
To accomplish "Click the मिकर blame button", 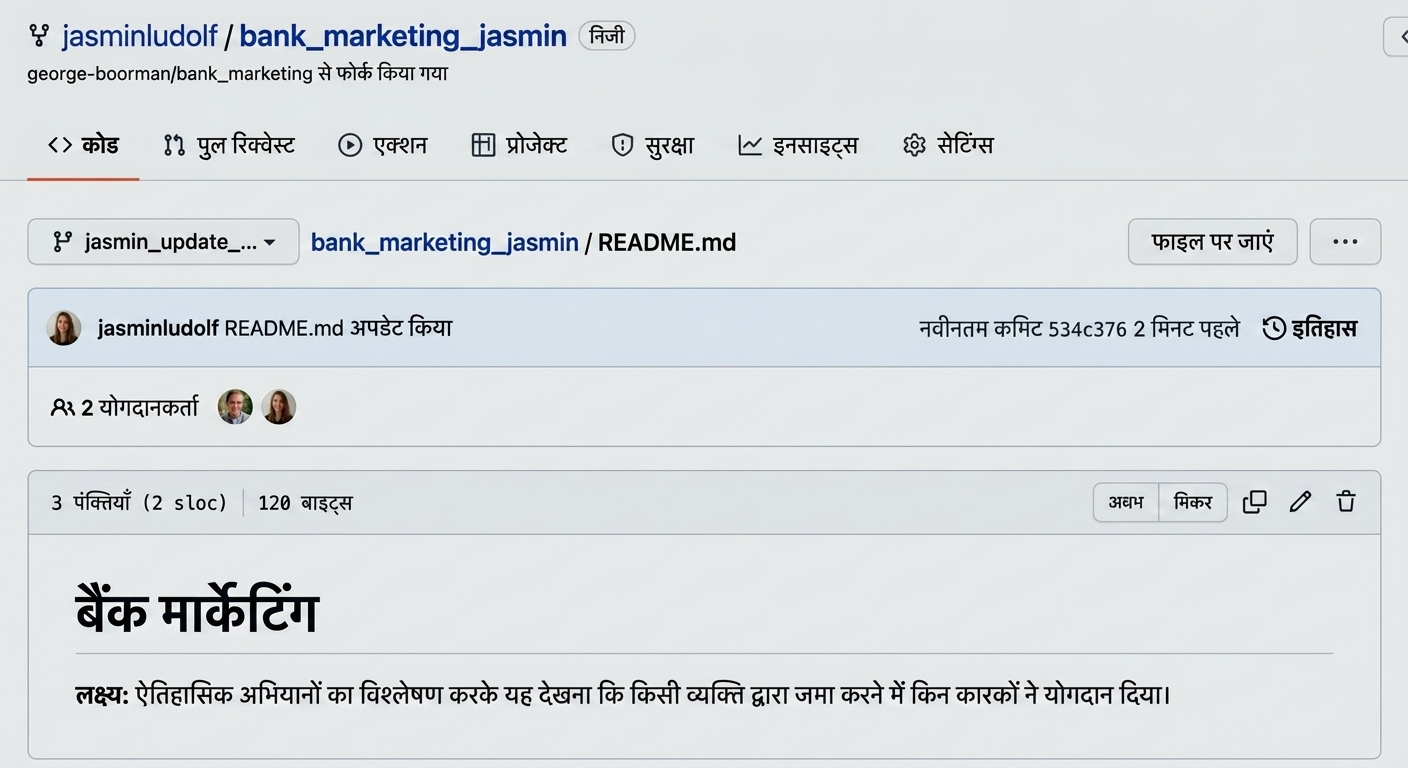I will [1193, 502].
